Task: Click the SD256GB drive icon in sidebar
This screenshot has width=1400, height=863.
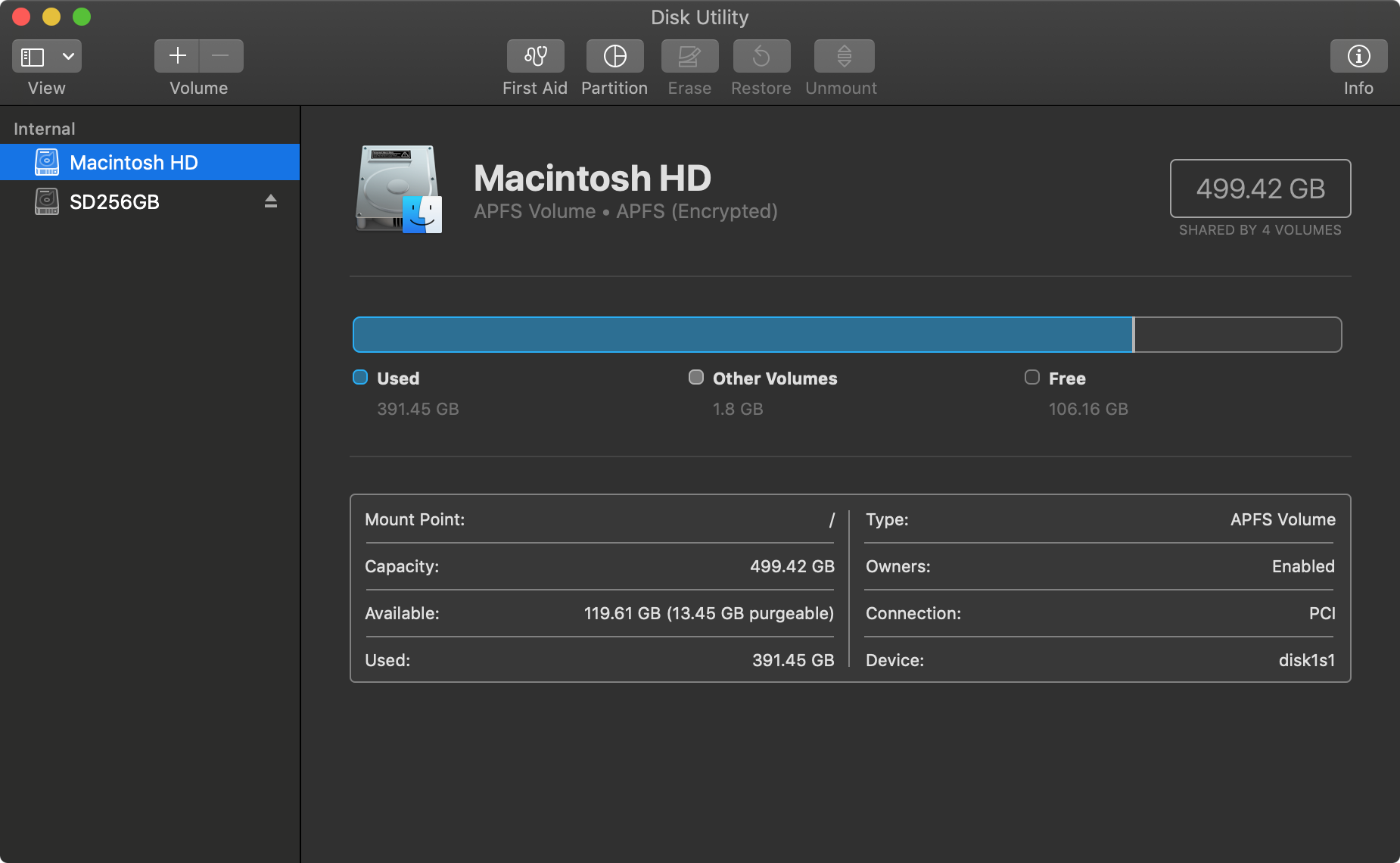Action: pyautogui.click(x=47, y=201)
